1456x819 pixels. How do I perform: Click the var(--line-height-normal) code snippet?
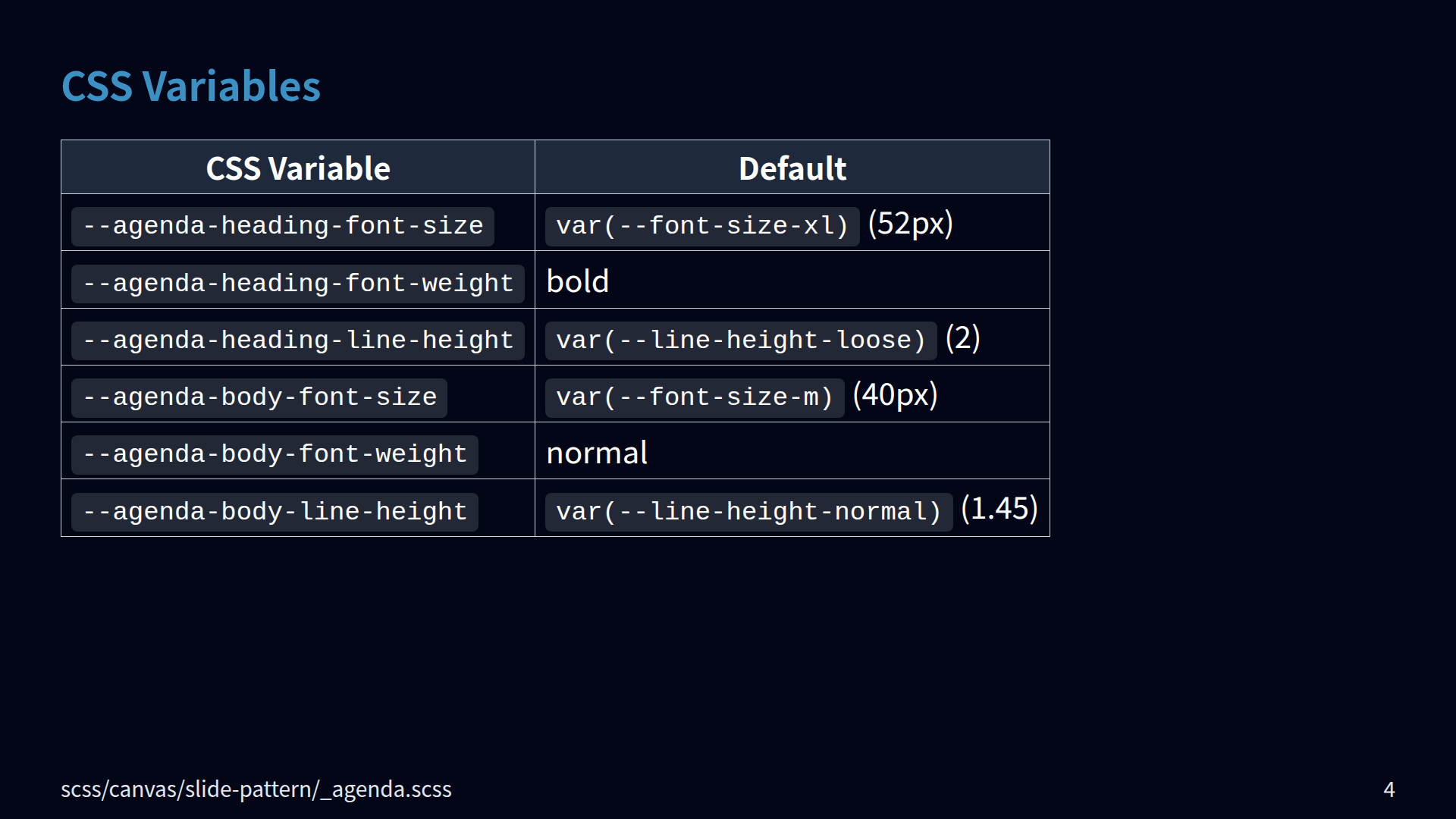pos(748,512)
